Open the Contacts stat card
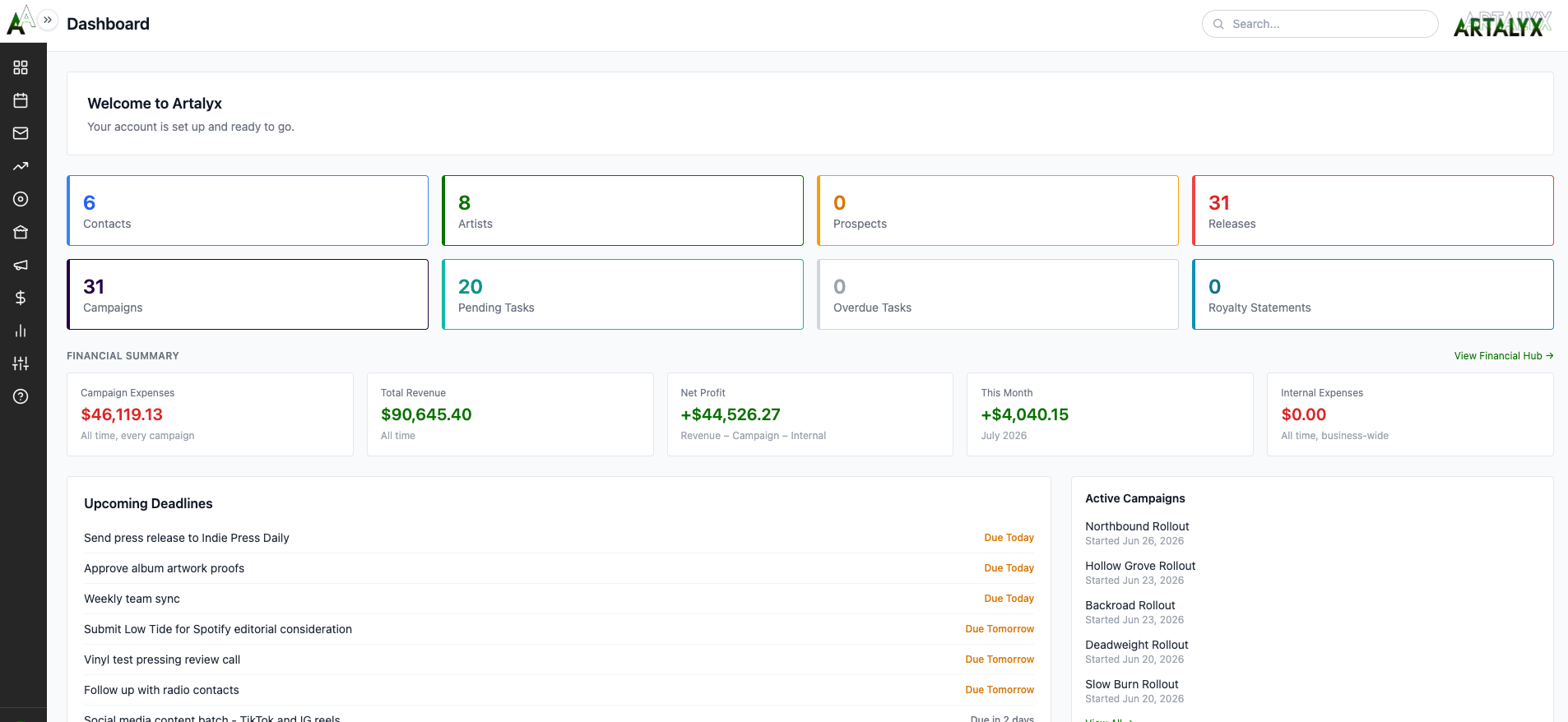The height and width of the screenshot is (722, 1568). pos(248,211)
